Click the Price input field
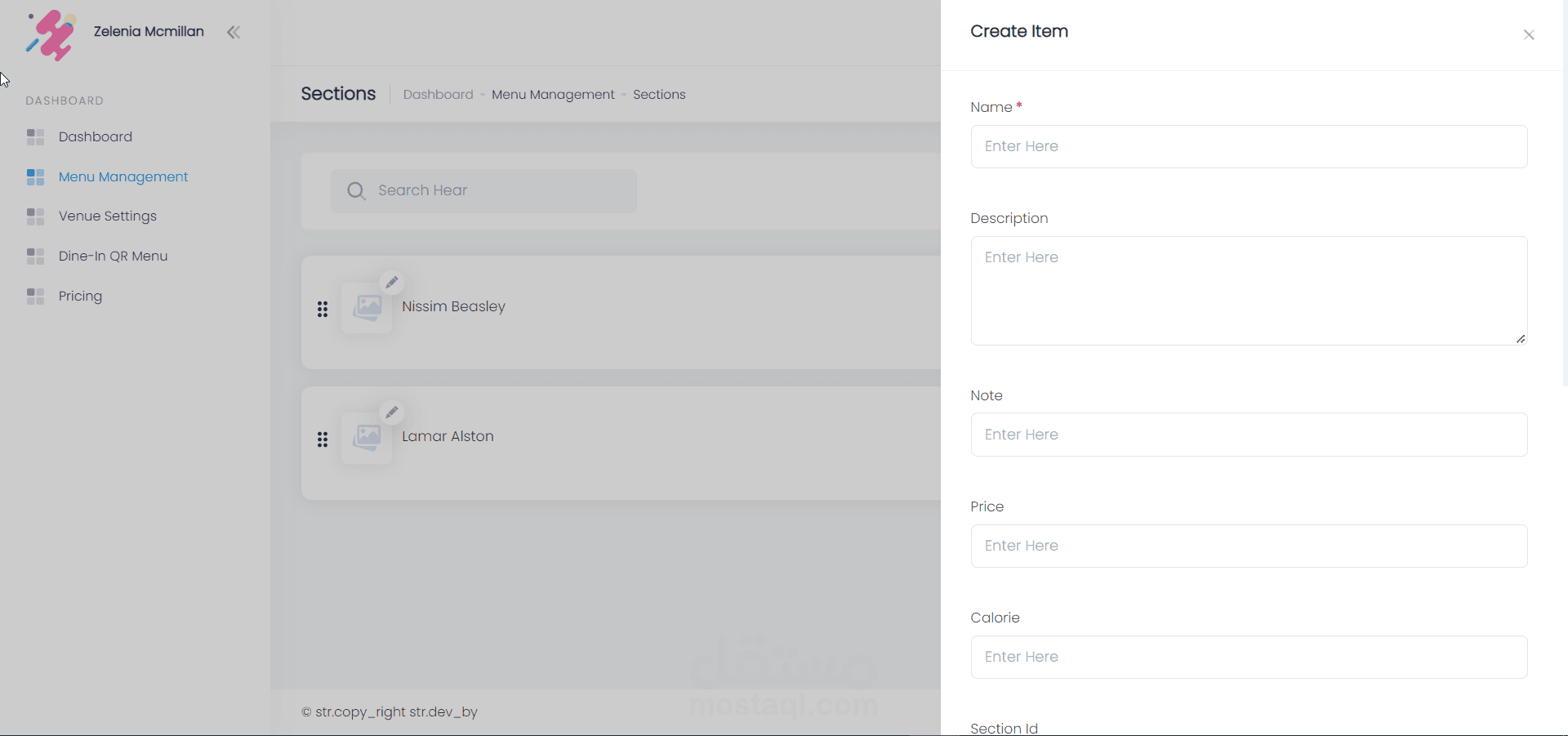Image resolution: width=1568 pixels, height=736 pixels. (x=1249, y=546)
